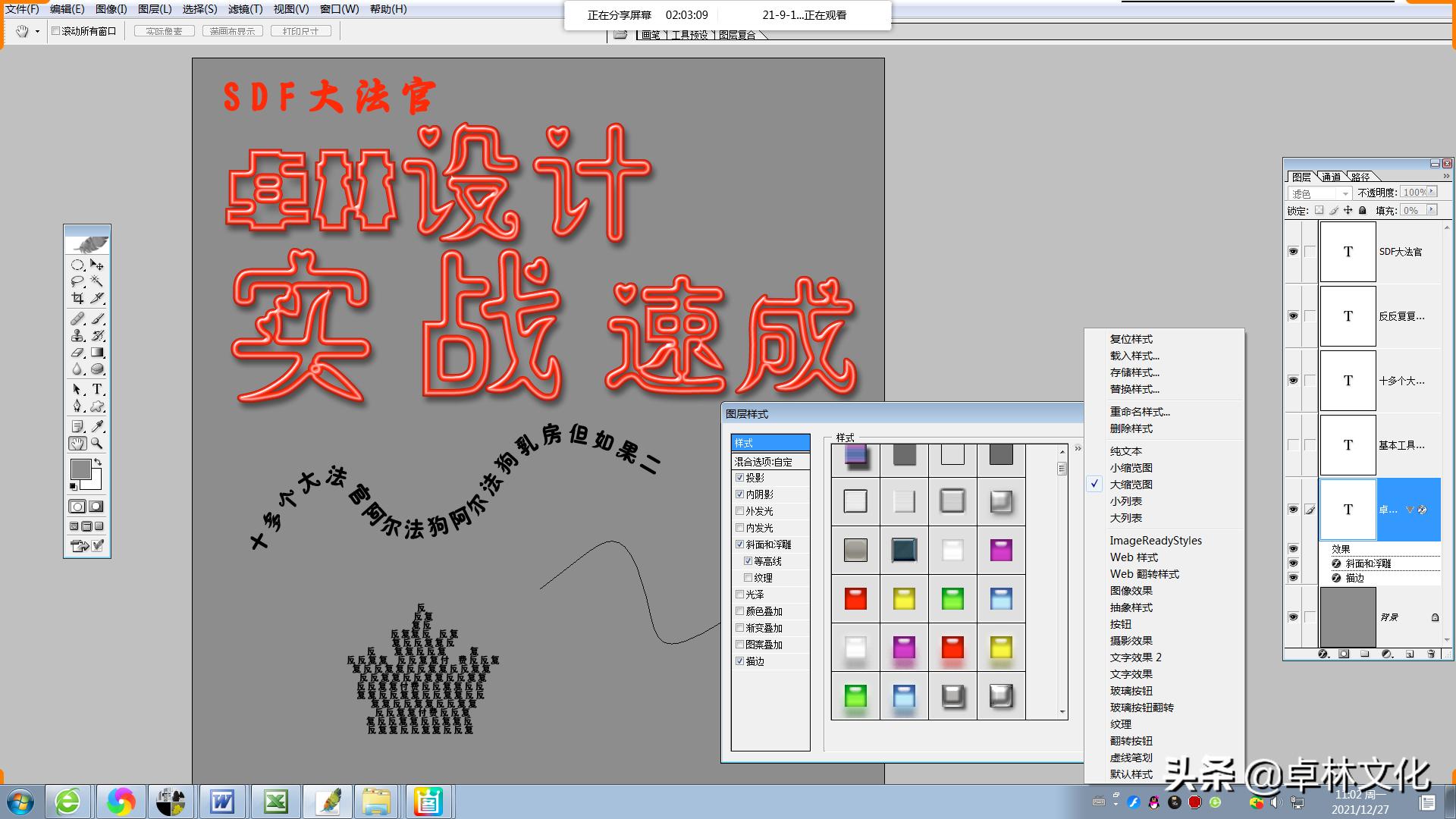Click add layer style icon at Layers panel bottom
This screenshot has height=819, width=1456.
point(1323,654)
